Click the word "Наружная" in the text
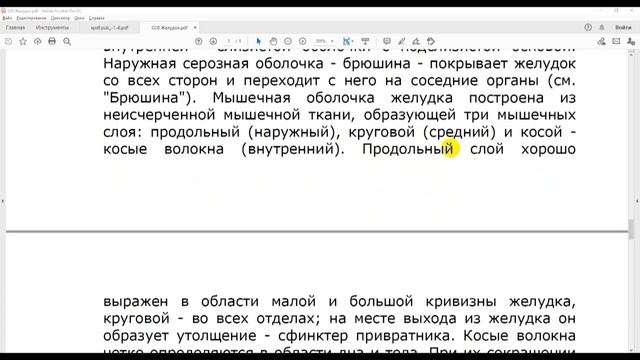640x360 pixels. pyautogui.click(x=140, y=64)
